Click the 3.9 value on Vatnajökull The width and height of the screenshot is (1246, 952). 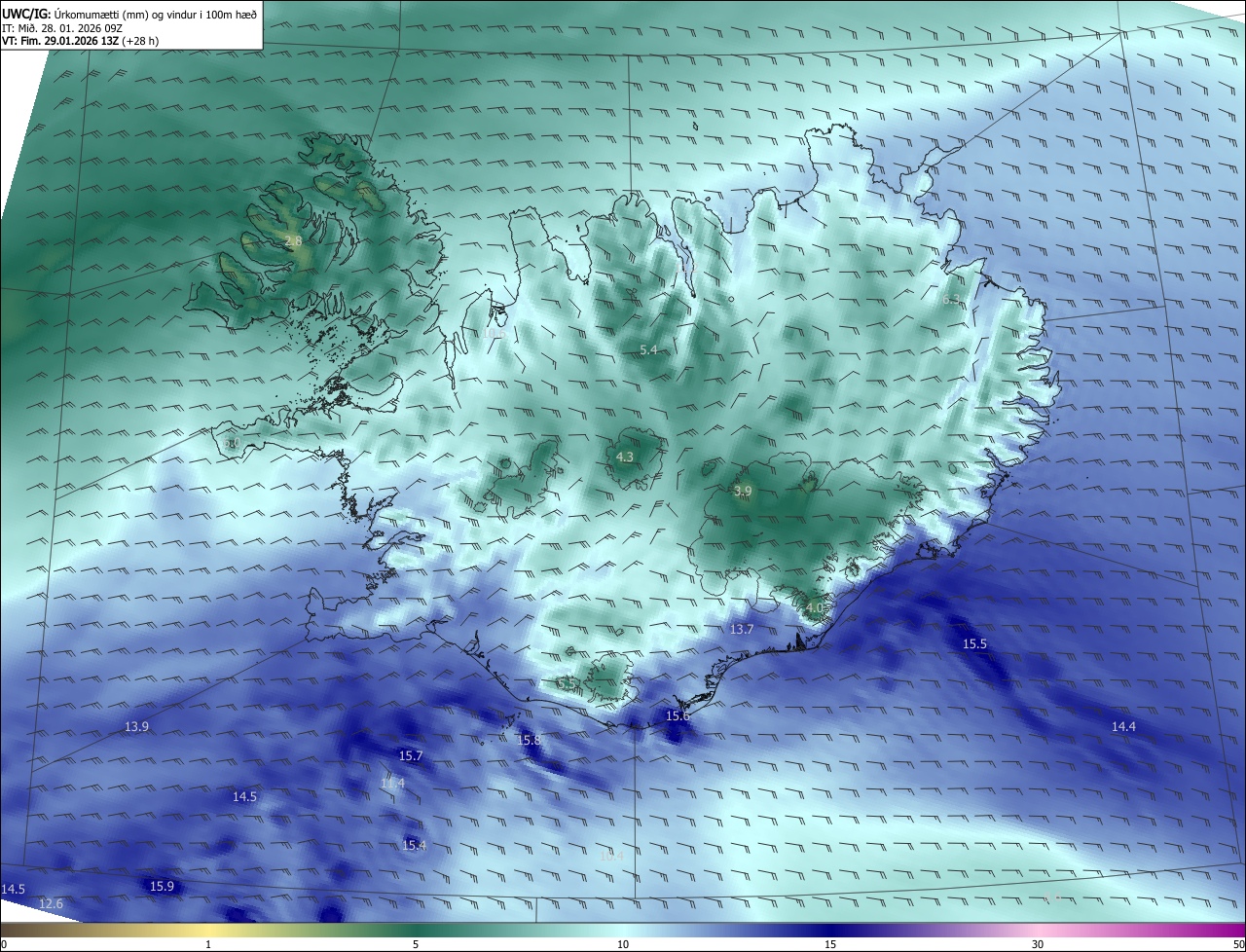click(x=743, y=492)
